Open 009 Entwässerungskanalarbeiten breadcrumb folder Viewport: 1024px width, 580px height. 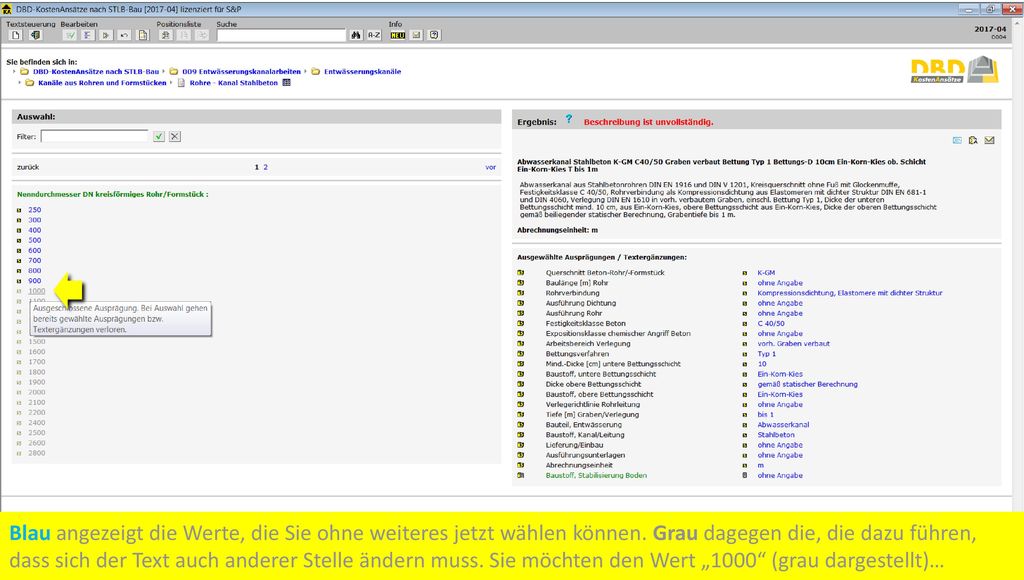coord(241,72)
